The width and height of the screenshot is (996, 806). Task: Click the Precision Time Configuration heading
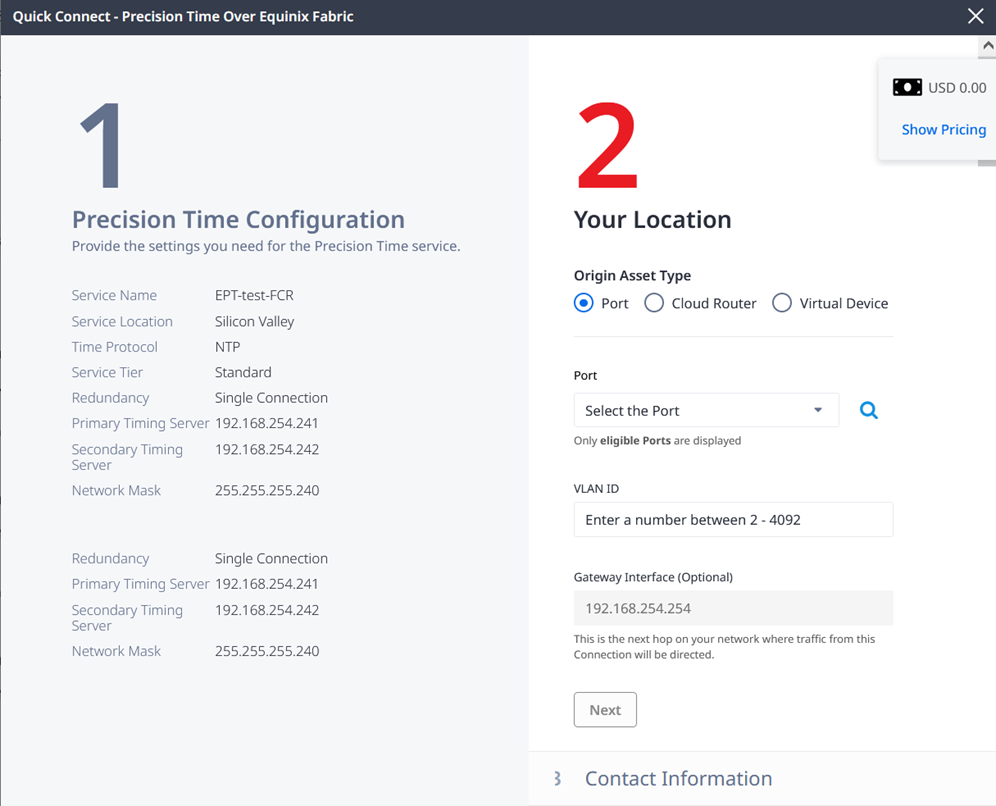[238, 220]
